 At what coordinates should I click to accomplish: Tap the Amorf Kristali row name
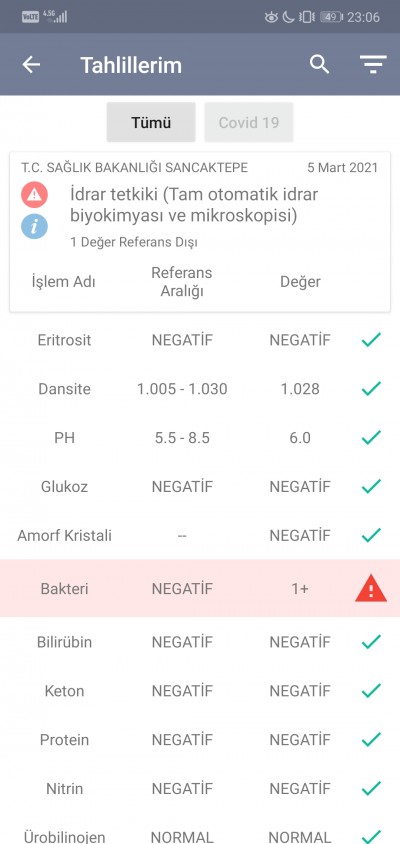click(65, 536)
